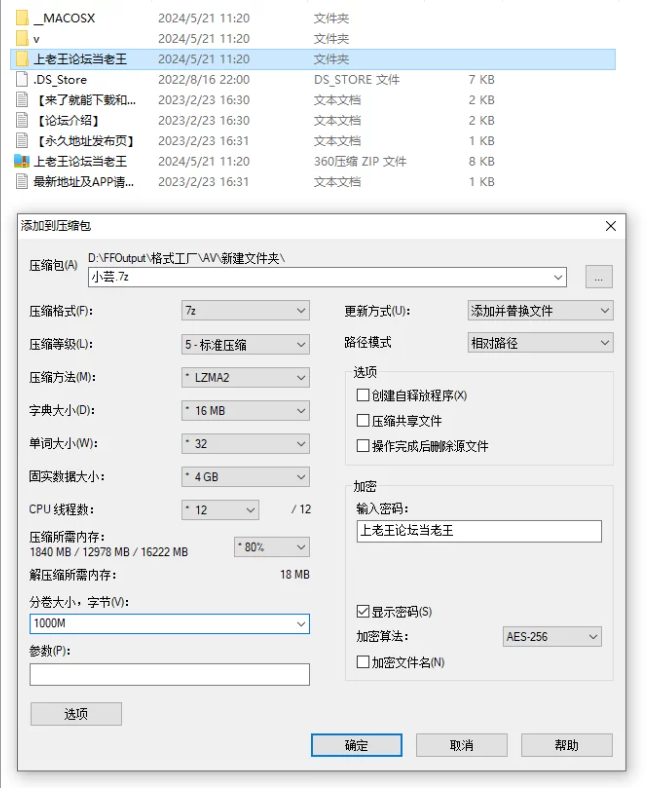Expand the 压缩等级 dropdown
The image size is (664, 788).
pyautogui.click(x=245, y=344)
